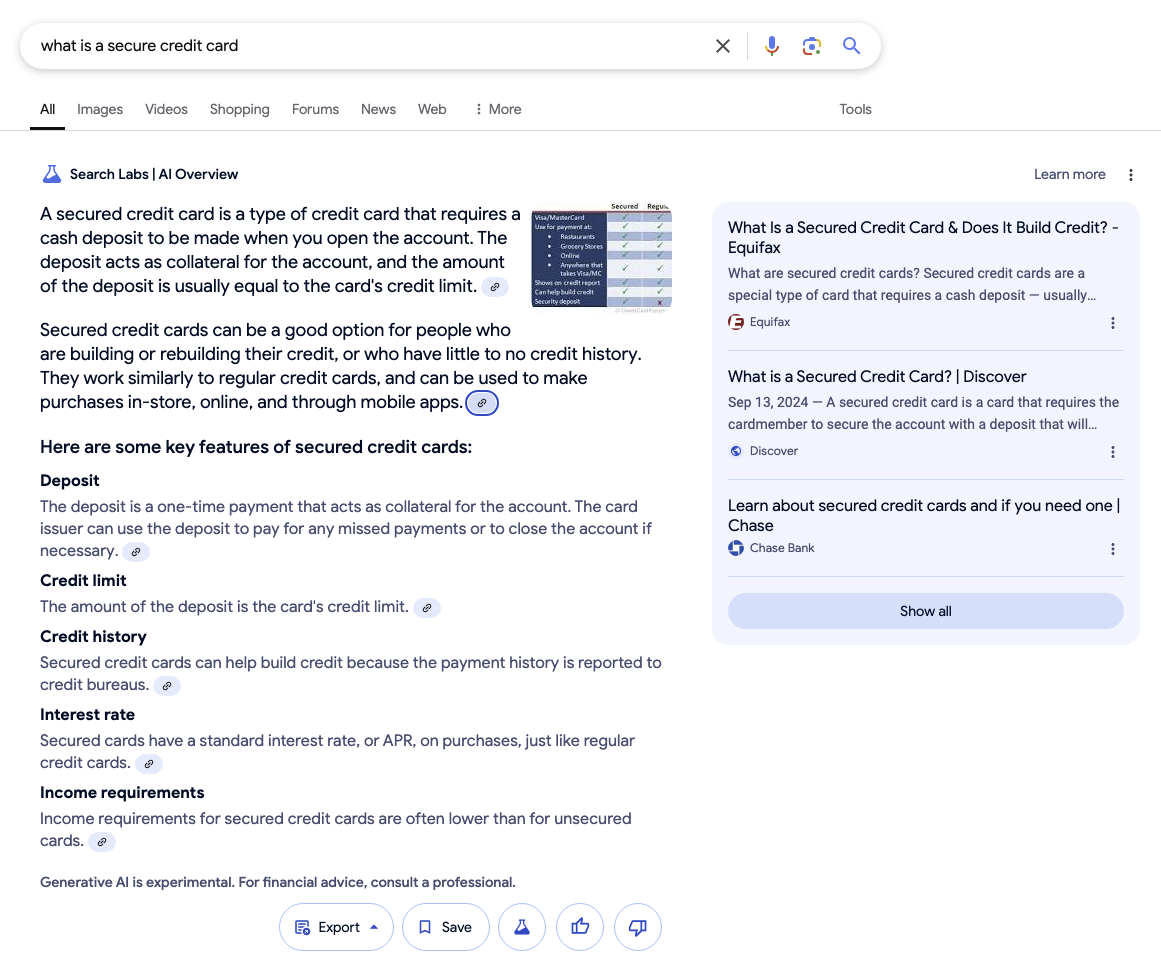Screen dimensions: 1161x962
Task: Click the Search Labs flask icon
Action: coord(51,173)
